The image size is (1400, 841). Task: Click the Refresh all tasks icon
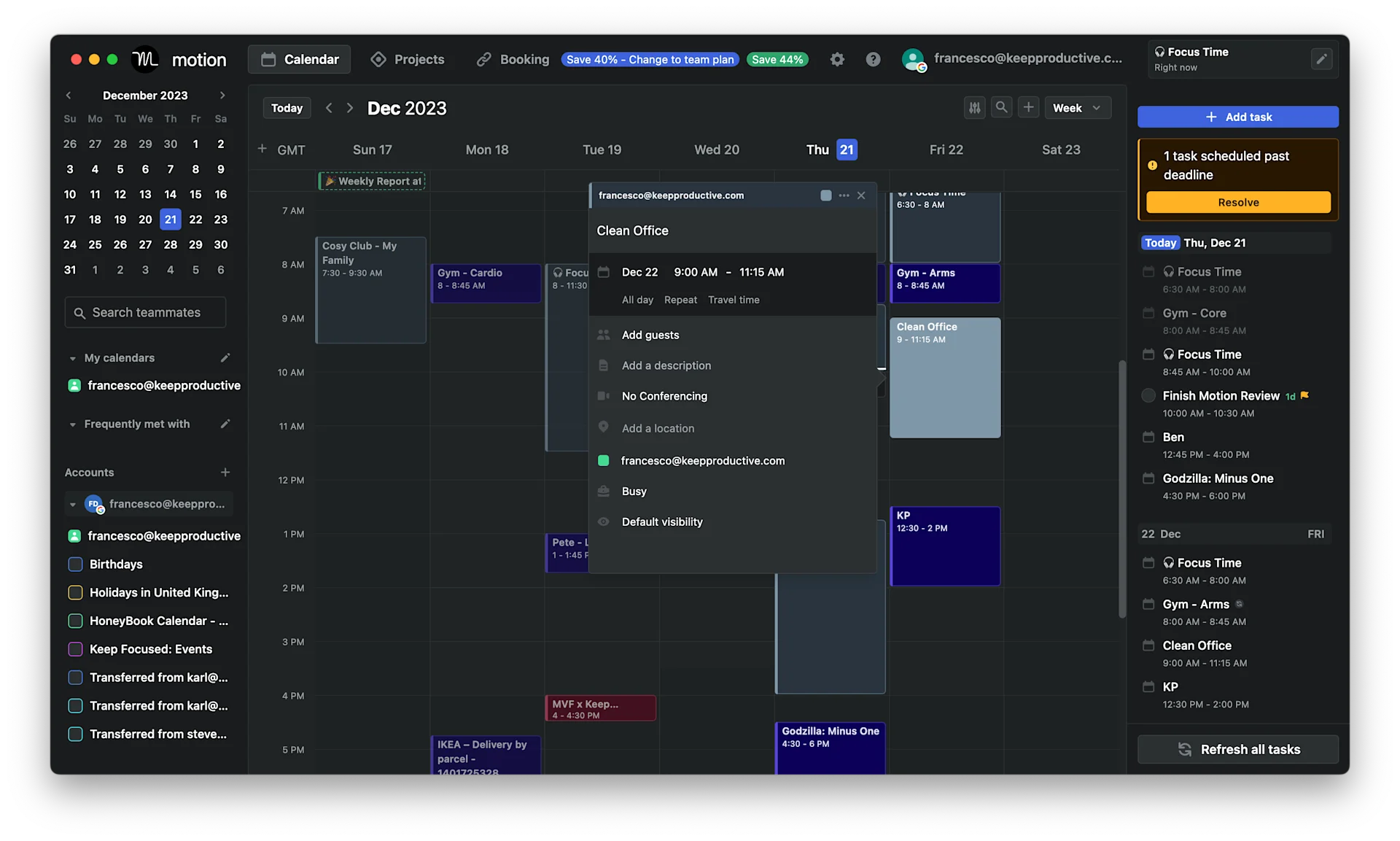(x=1185, y=749)
